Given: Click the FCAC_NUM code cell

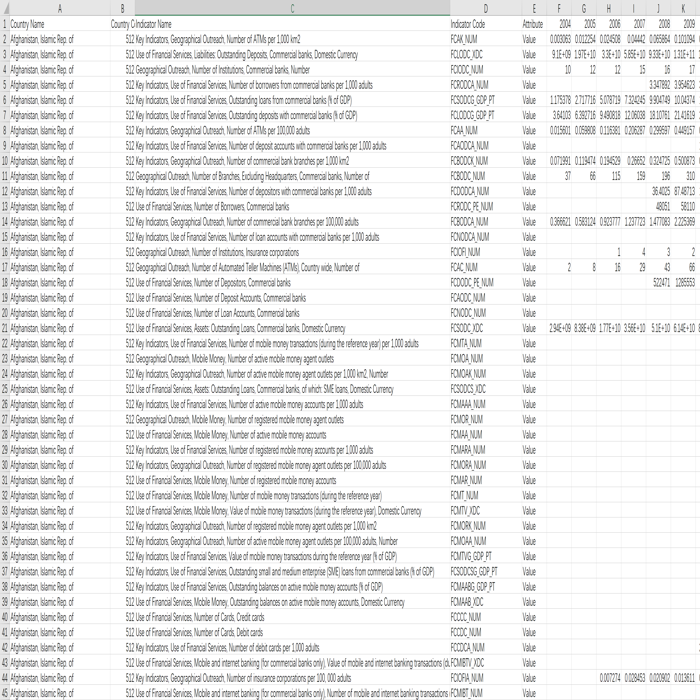Looking at the screenshot, I should pyautogui.click(x=485, y=267).
